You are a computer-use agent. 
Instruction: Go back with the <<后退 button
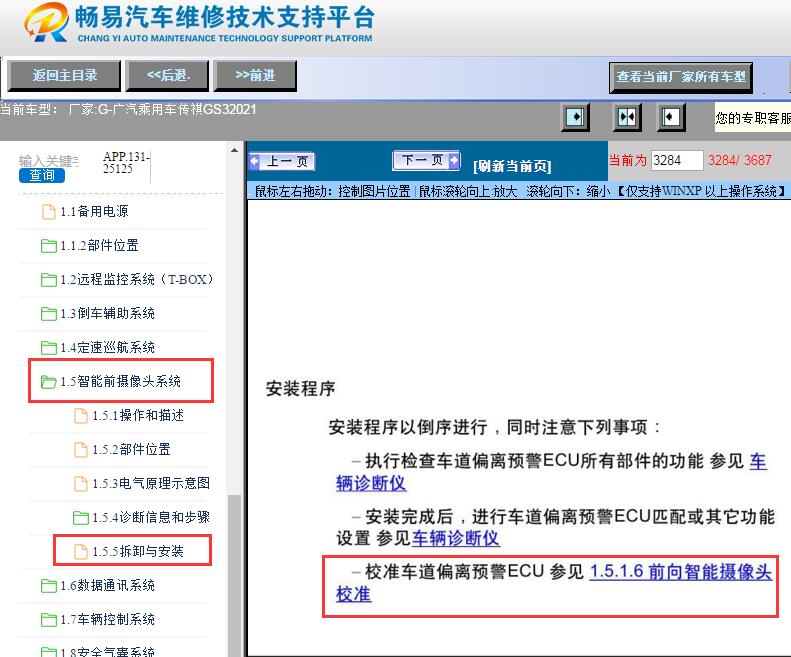click(167, 76)
